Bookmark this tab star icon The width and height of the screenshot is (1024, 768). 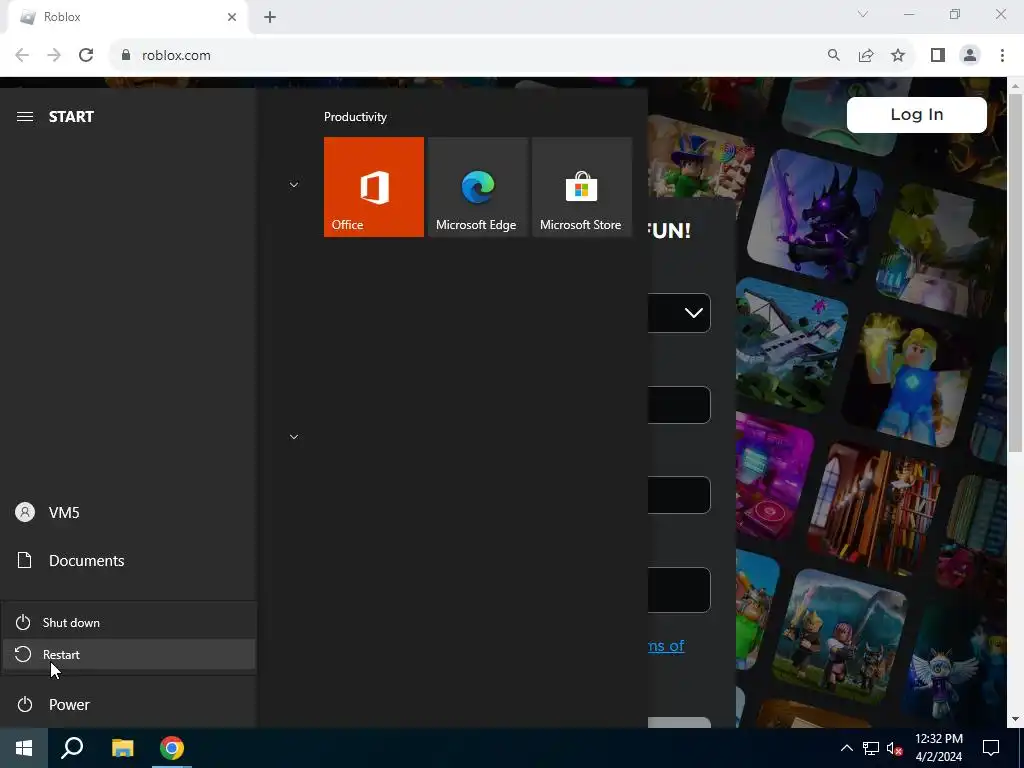898,56
